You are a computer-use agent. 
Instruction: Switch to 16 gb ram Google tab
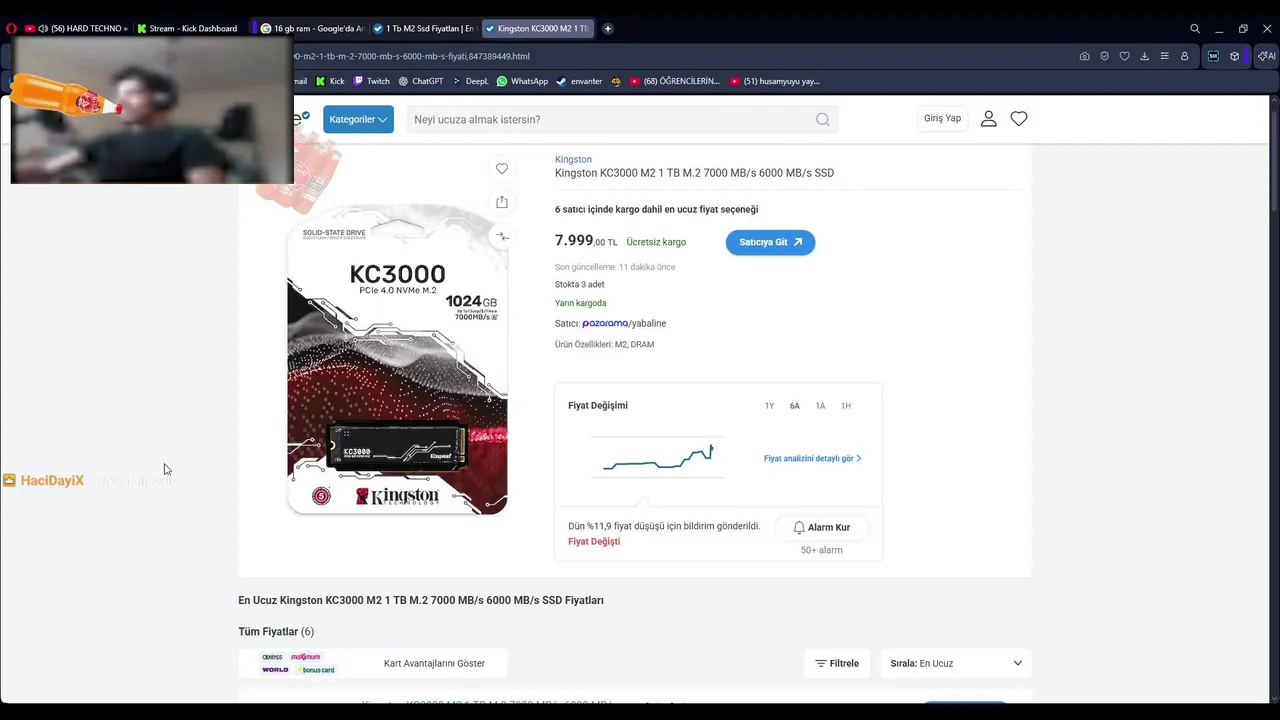click(312, 29)
